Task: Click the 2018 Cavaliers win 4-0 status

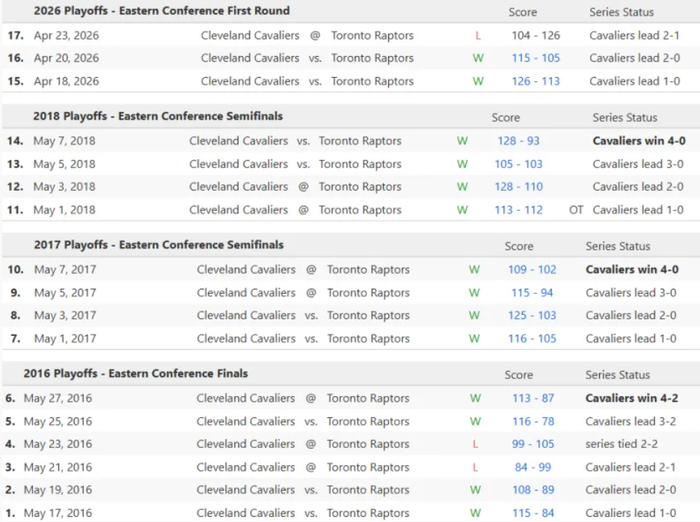Action: [x=639, y=141]
